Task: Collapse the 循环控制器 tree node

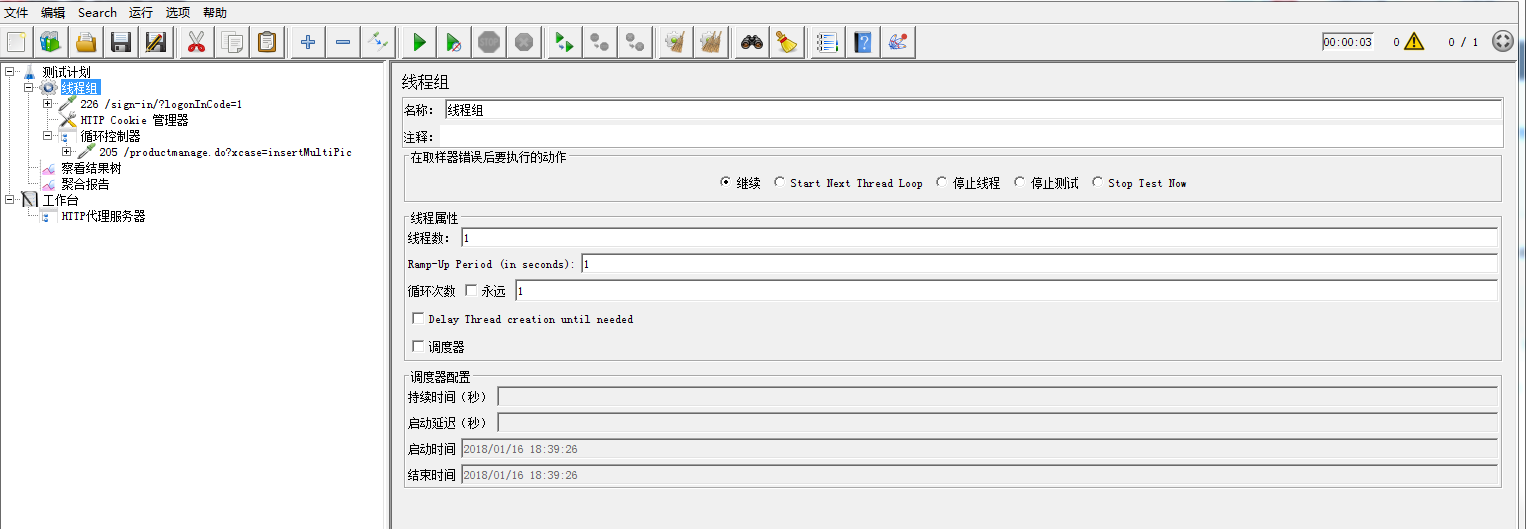Action: click(x=48, y=135)
